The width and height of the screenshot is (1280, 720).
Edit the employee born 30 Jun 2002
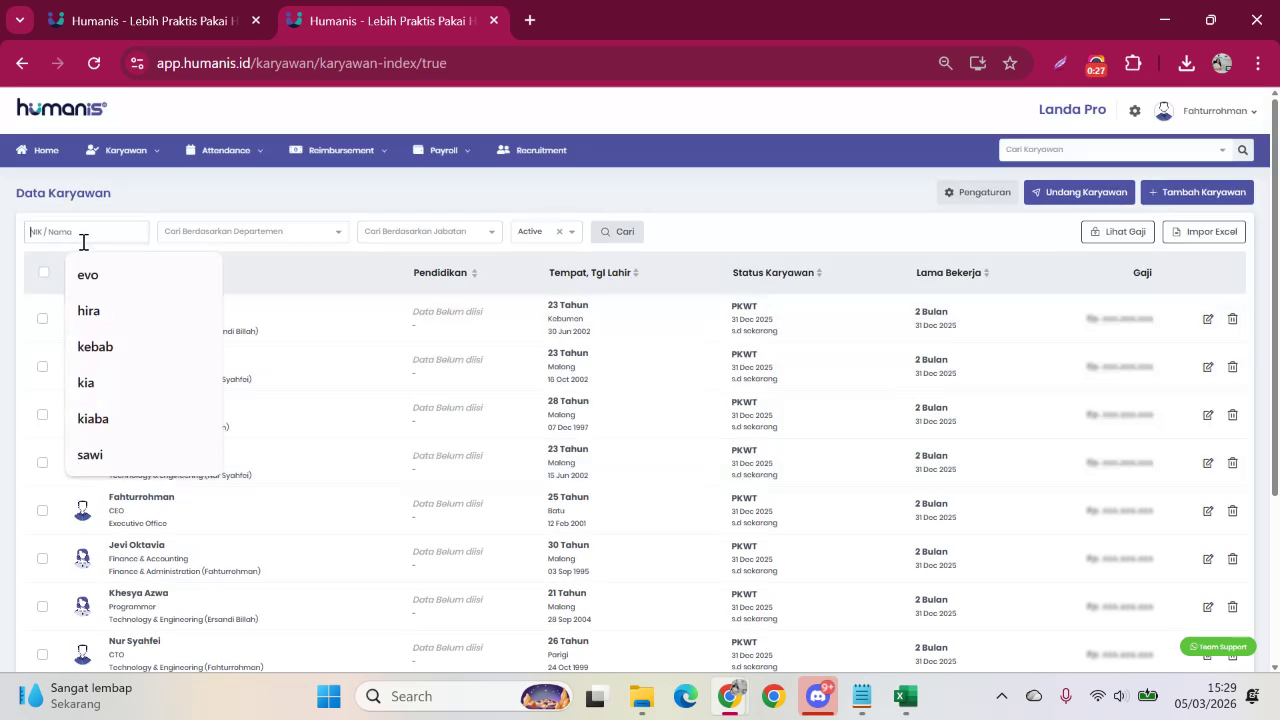click(1208, 319)
